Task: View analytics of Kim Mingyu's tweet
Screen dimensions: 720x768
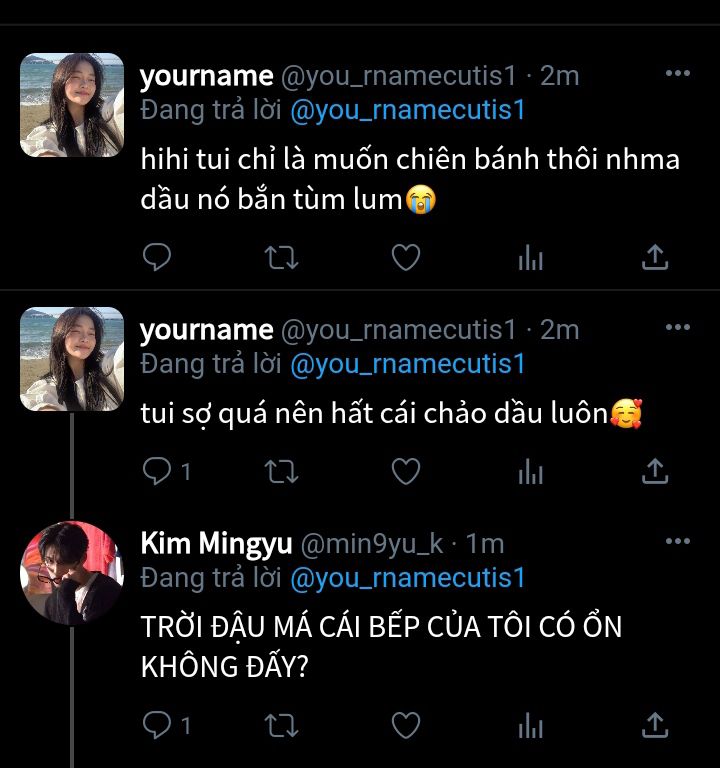Action: (530, 724)
